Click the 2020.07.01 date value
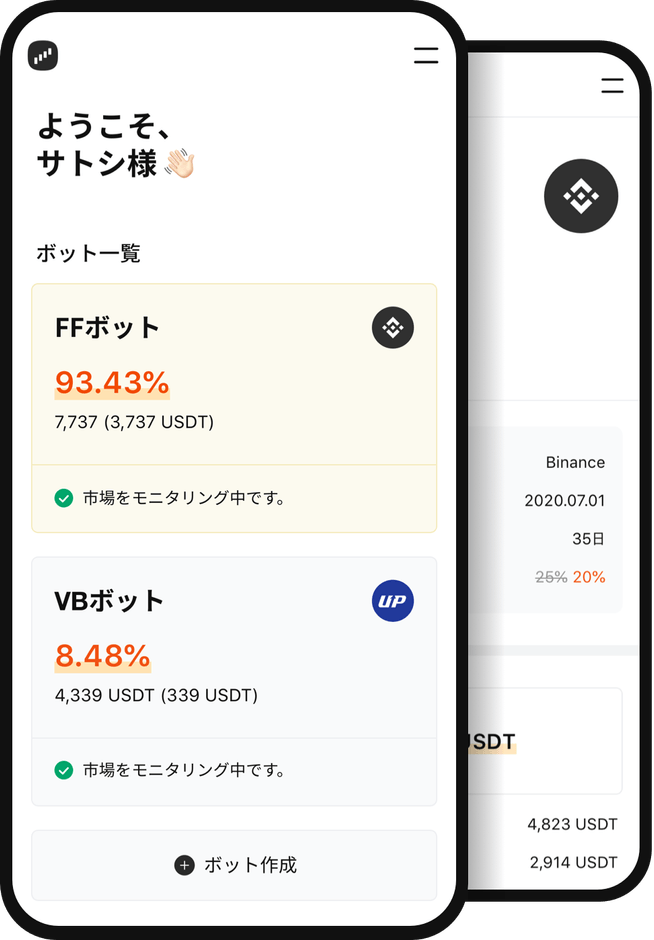The image size is (654, 940). click(x=564, y=500)
